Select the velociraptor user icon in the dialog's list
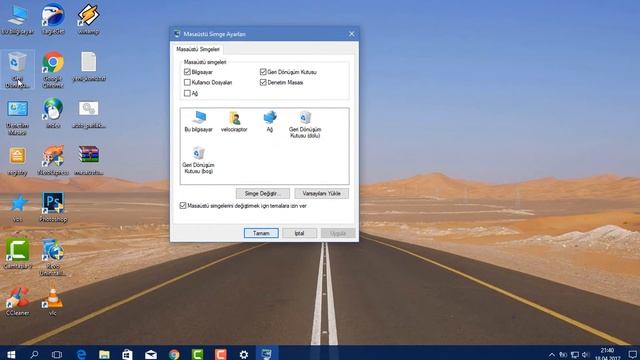640x360 pixels. pyautogui.click(x=234, y=121)
